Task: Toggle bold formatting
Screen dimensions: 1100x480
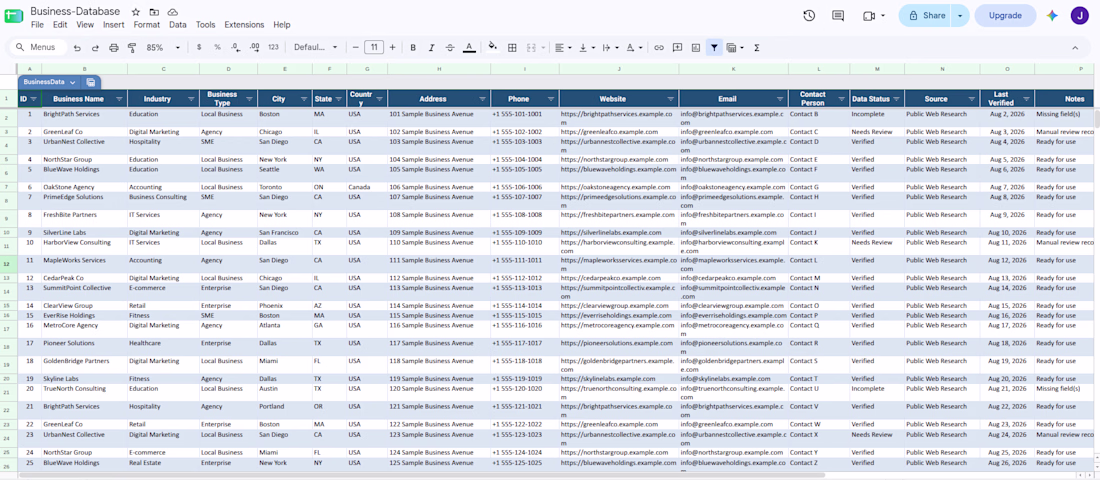Action: tap(413, 48)
